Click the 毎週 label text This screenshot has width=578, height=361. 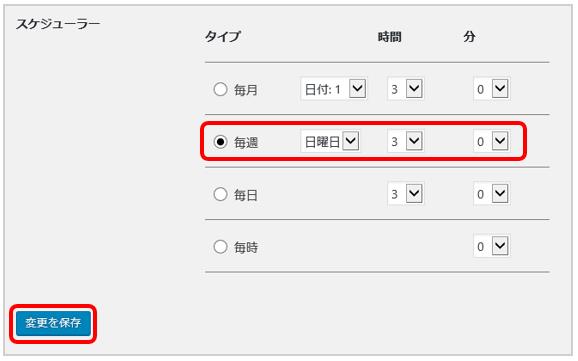pos(246,142)
